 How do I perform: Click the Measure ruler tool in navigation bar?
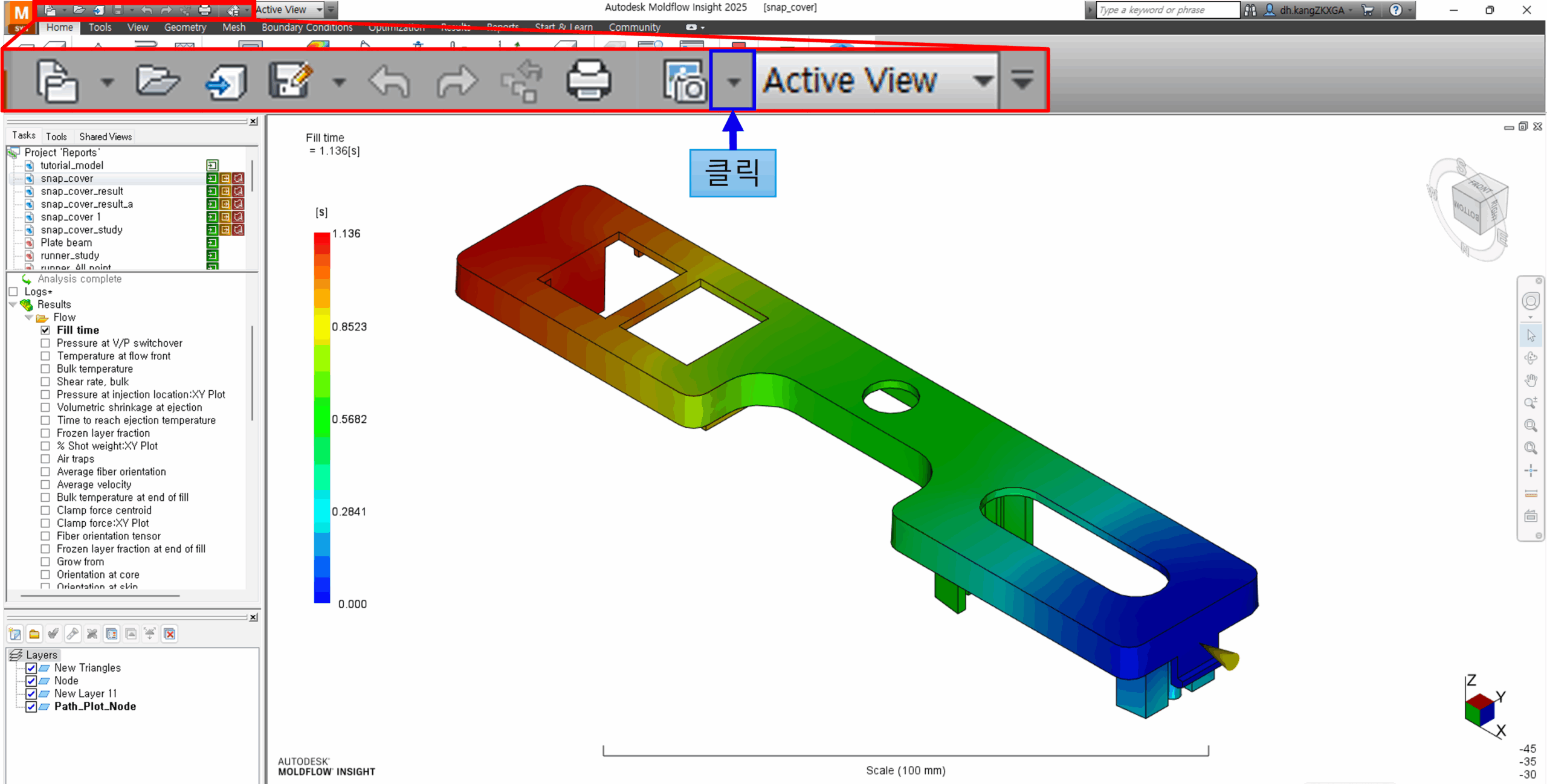coord(1531,493)
